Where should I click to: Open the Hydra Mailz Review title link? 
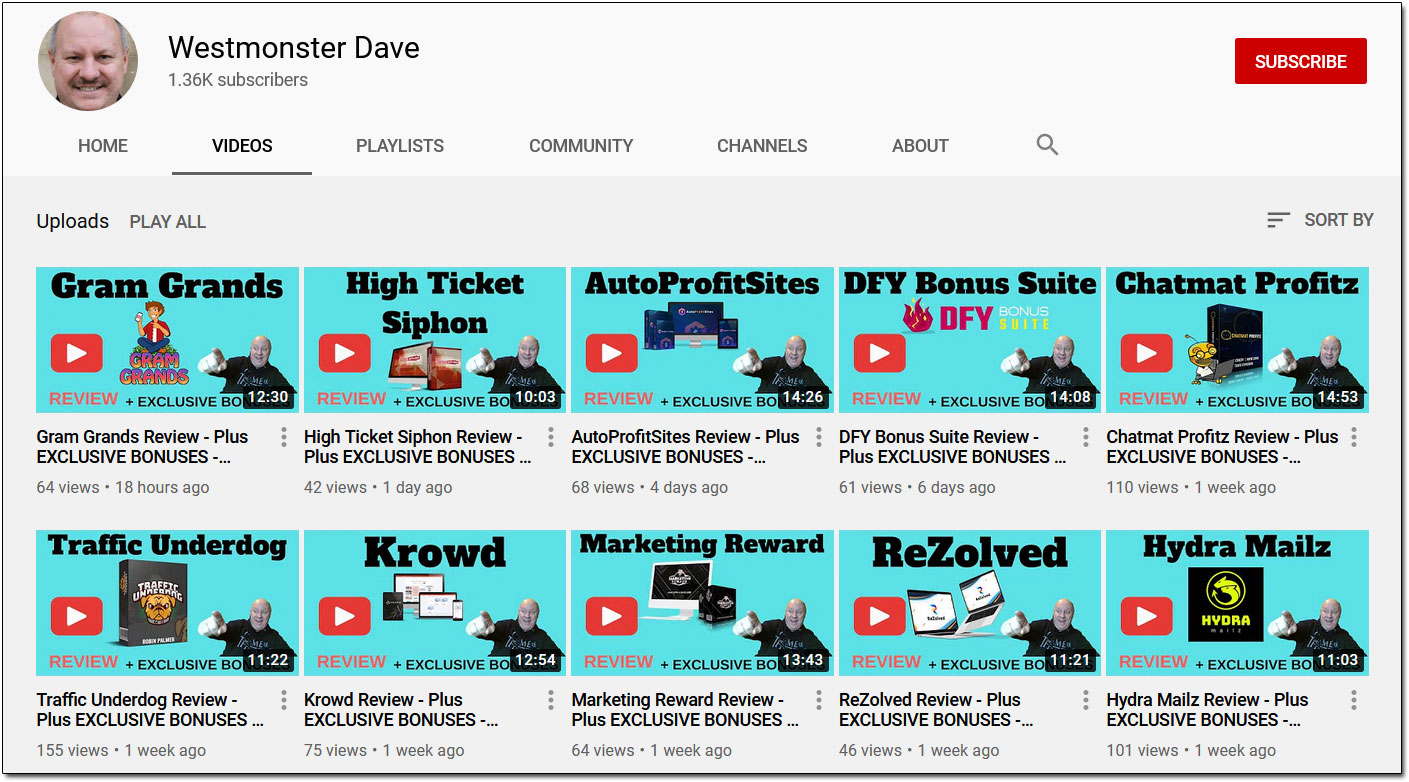(x=1207, y=710)
